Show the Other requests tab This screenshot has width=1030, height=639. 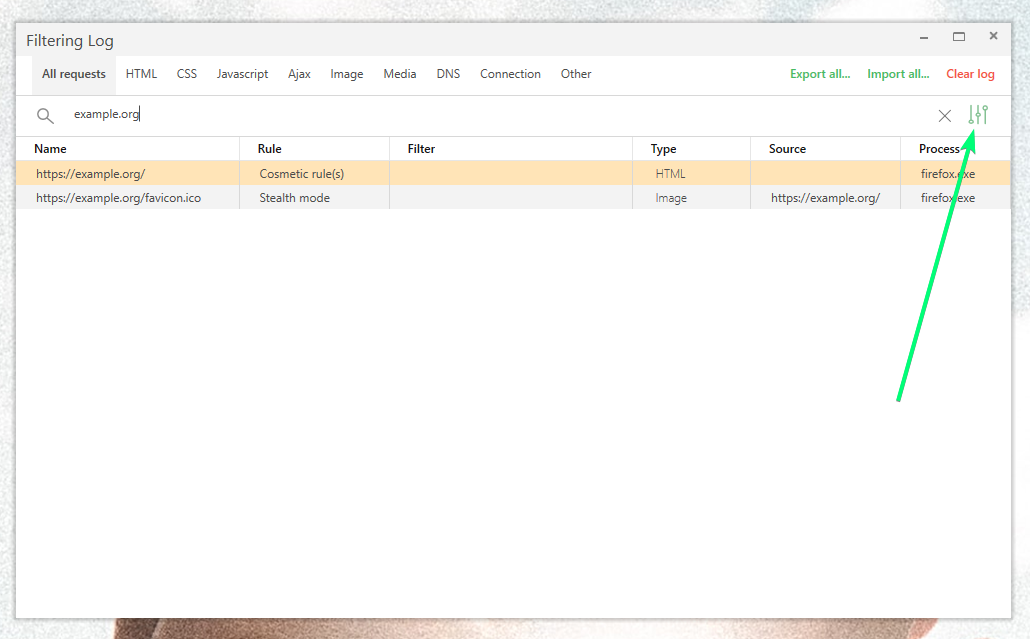tap(575, 73)
